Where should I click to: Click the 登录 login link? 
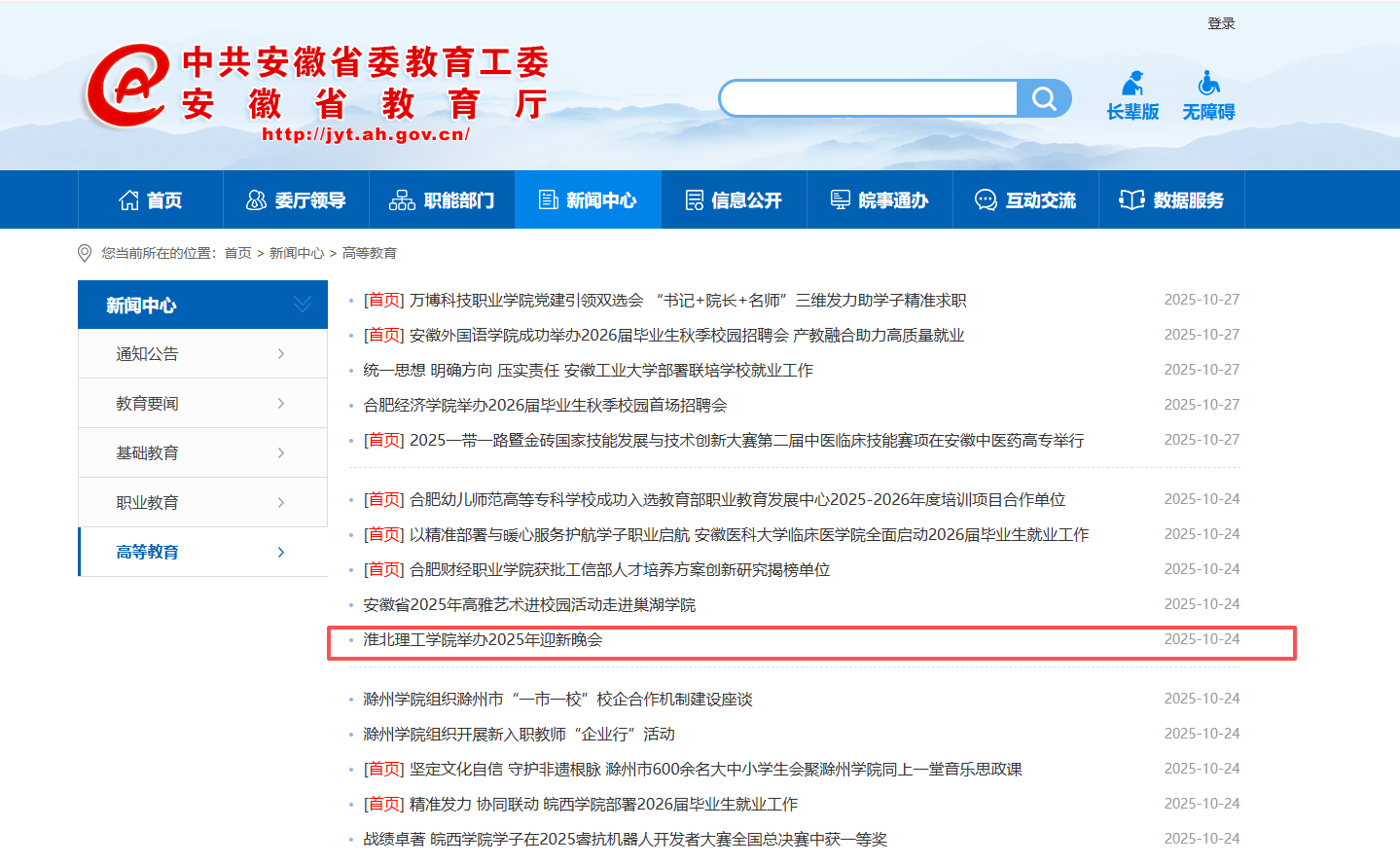click(1221, 23)
